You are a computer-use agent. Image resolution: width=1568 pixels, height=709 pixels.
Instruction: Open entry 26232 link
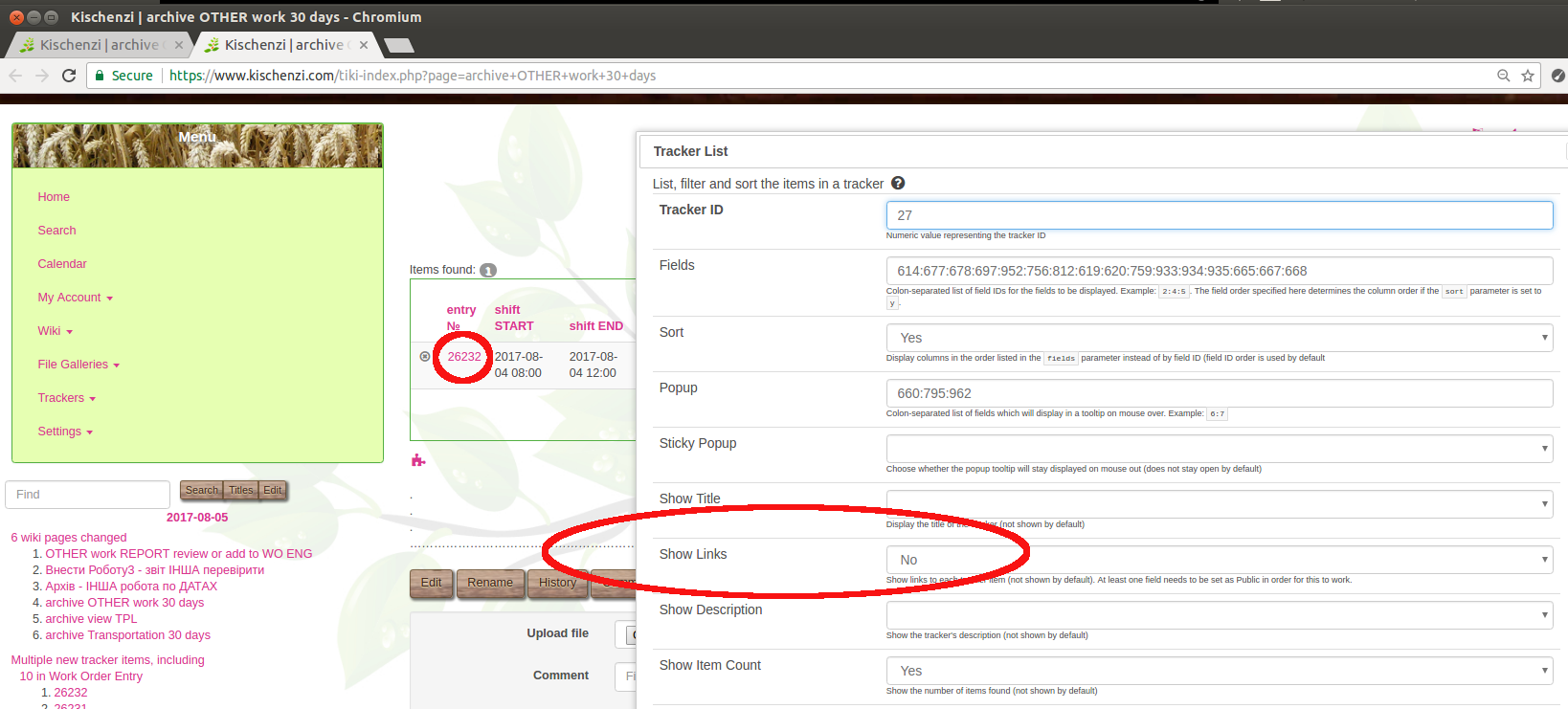464,357
